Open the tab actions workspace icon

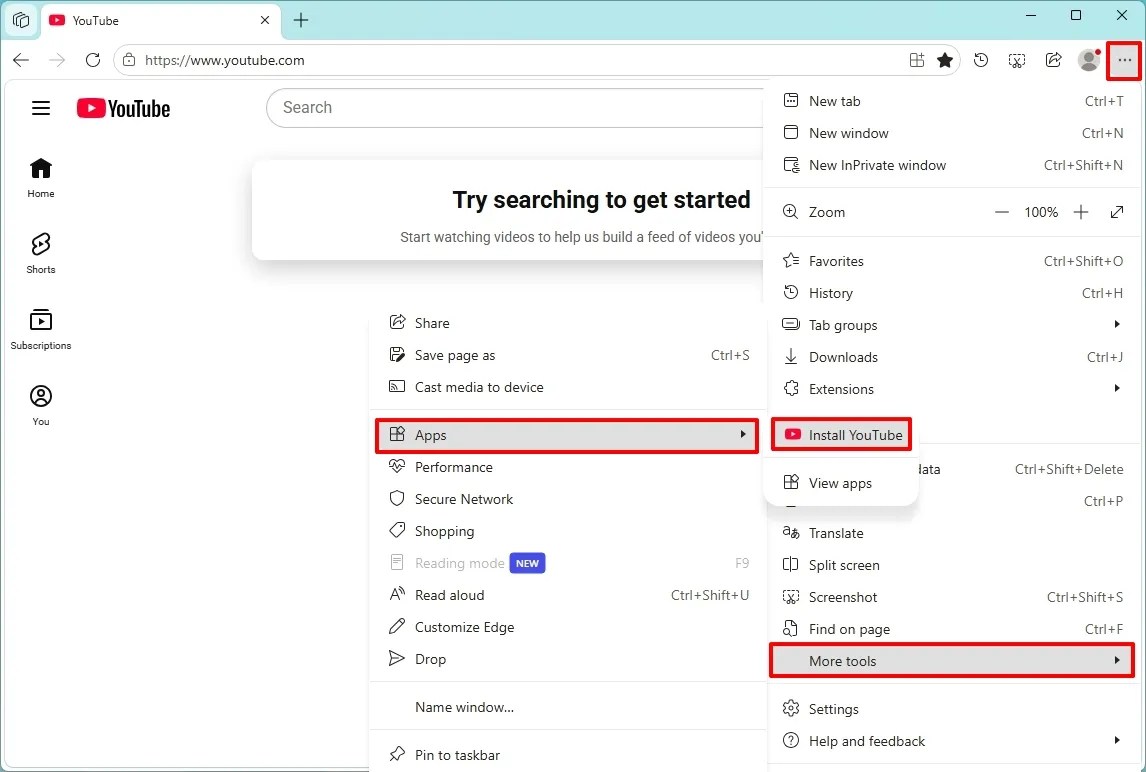(21, 20)
